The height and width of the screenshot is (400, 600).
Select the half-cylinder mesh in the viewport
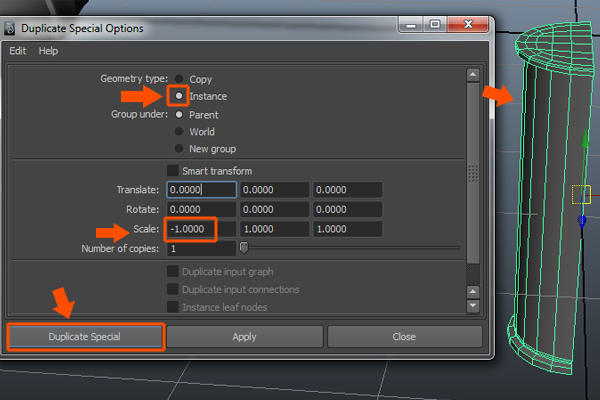551,199
